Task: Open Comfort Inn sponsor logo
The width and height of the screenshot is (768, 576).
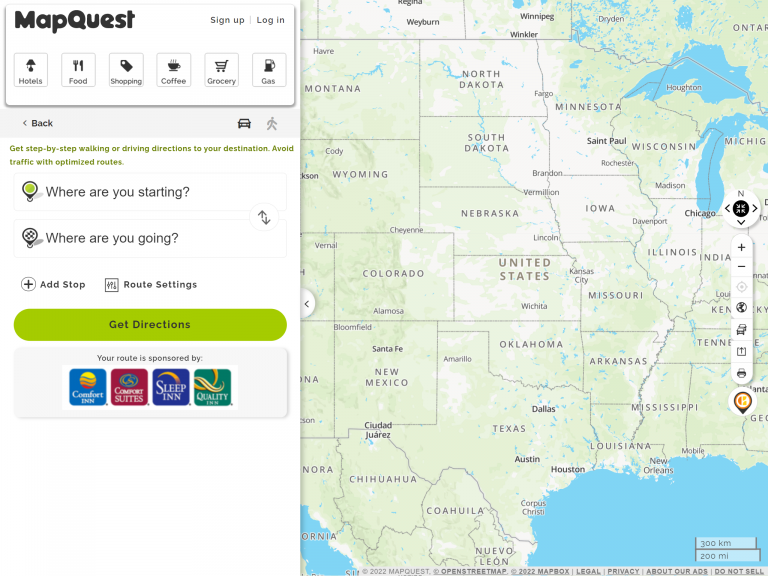Action: [x=88, y=387]
